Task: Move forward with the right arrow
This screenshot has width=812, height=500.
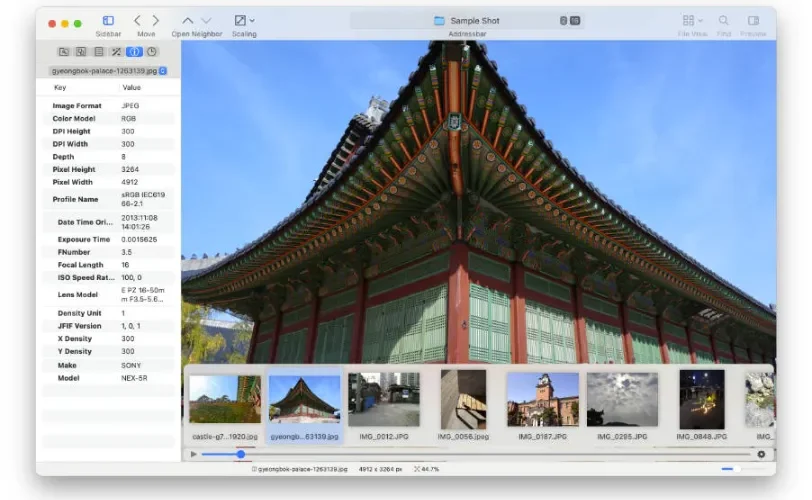Action: click(155, 21)
